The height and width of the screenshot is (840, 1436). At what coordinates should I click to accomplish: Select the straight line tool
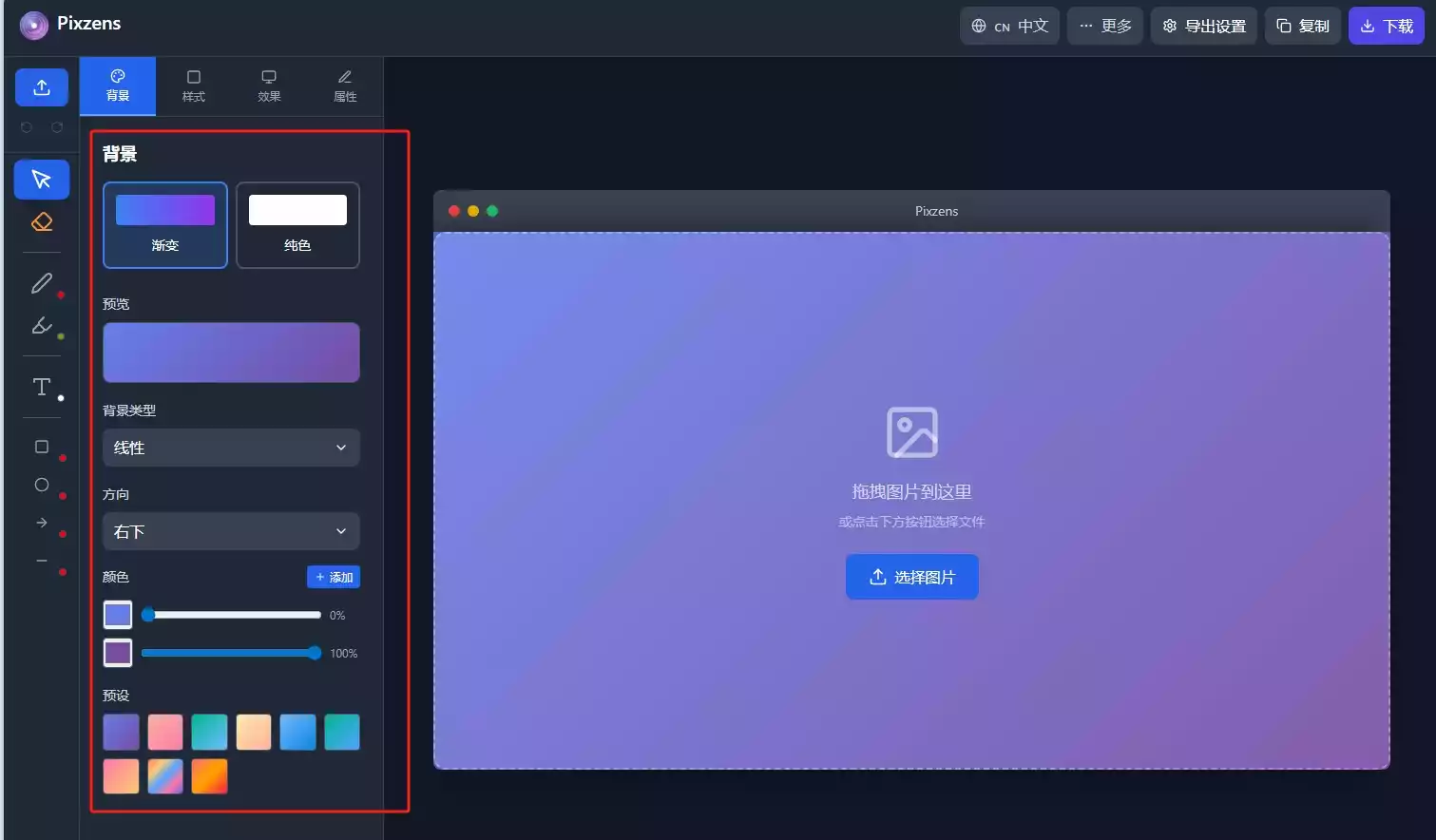click(42, 561)
